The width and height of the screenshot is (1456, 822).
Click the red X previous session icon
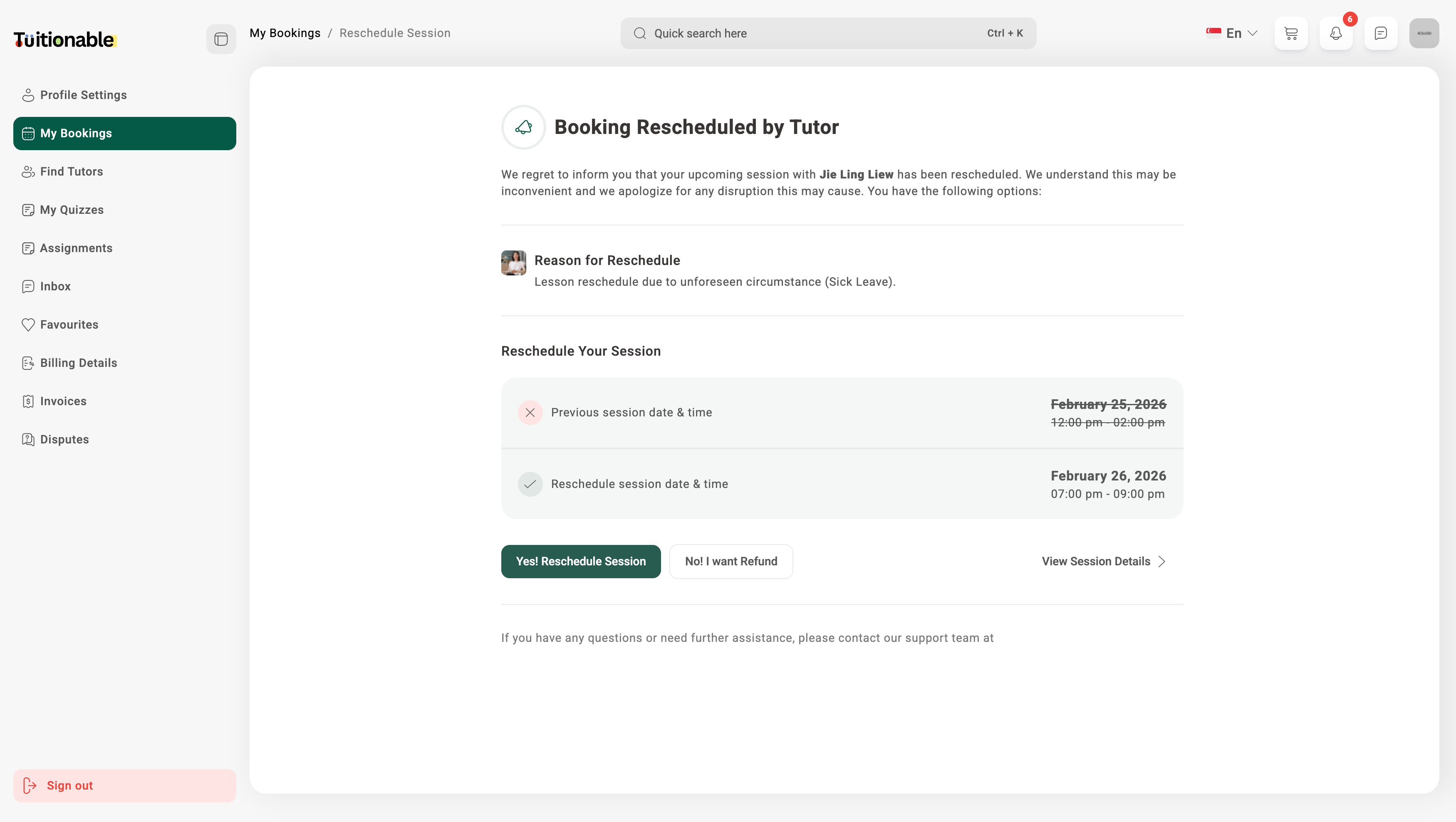point(530,413)
